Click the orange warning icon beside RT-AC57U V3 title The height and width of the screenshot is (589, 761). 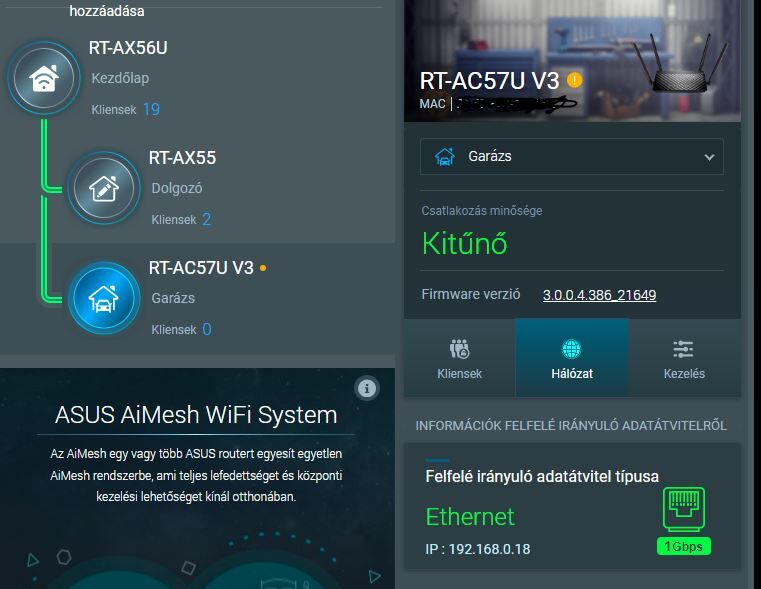pyautogui.click(x=574, y=80)
